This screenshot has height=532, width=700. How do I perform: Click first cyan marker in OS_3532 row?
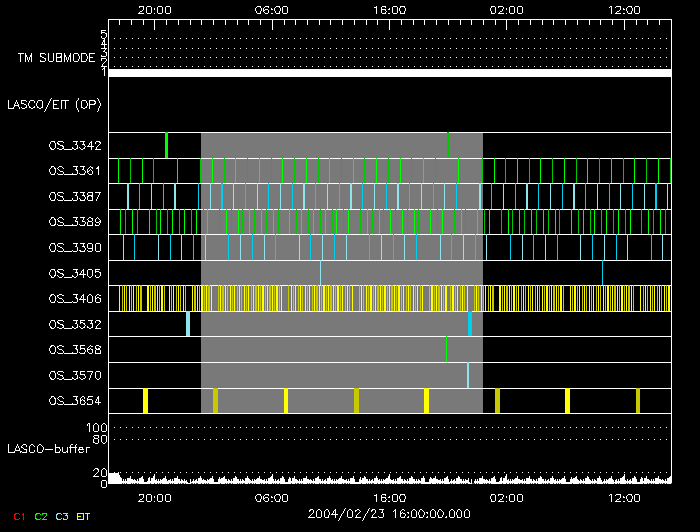click(x=187, y=324)
